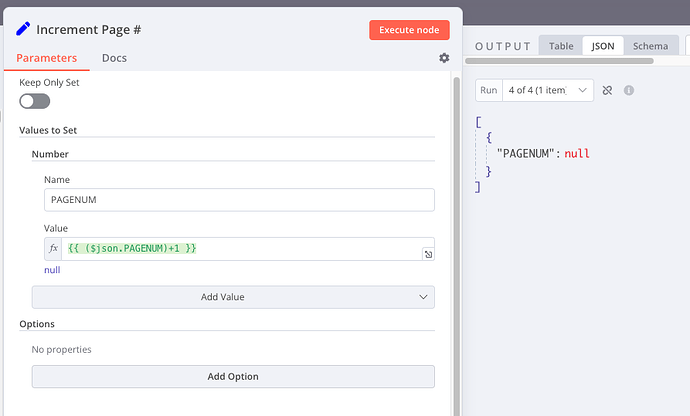Click the info icon in output panel

click(x=629, y=90)
